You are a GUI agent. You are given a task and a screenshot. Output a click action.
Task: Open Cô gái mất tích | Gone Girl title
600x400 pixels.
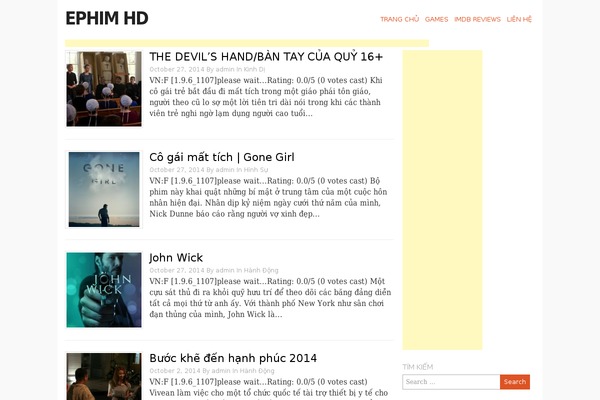222,157
